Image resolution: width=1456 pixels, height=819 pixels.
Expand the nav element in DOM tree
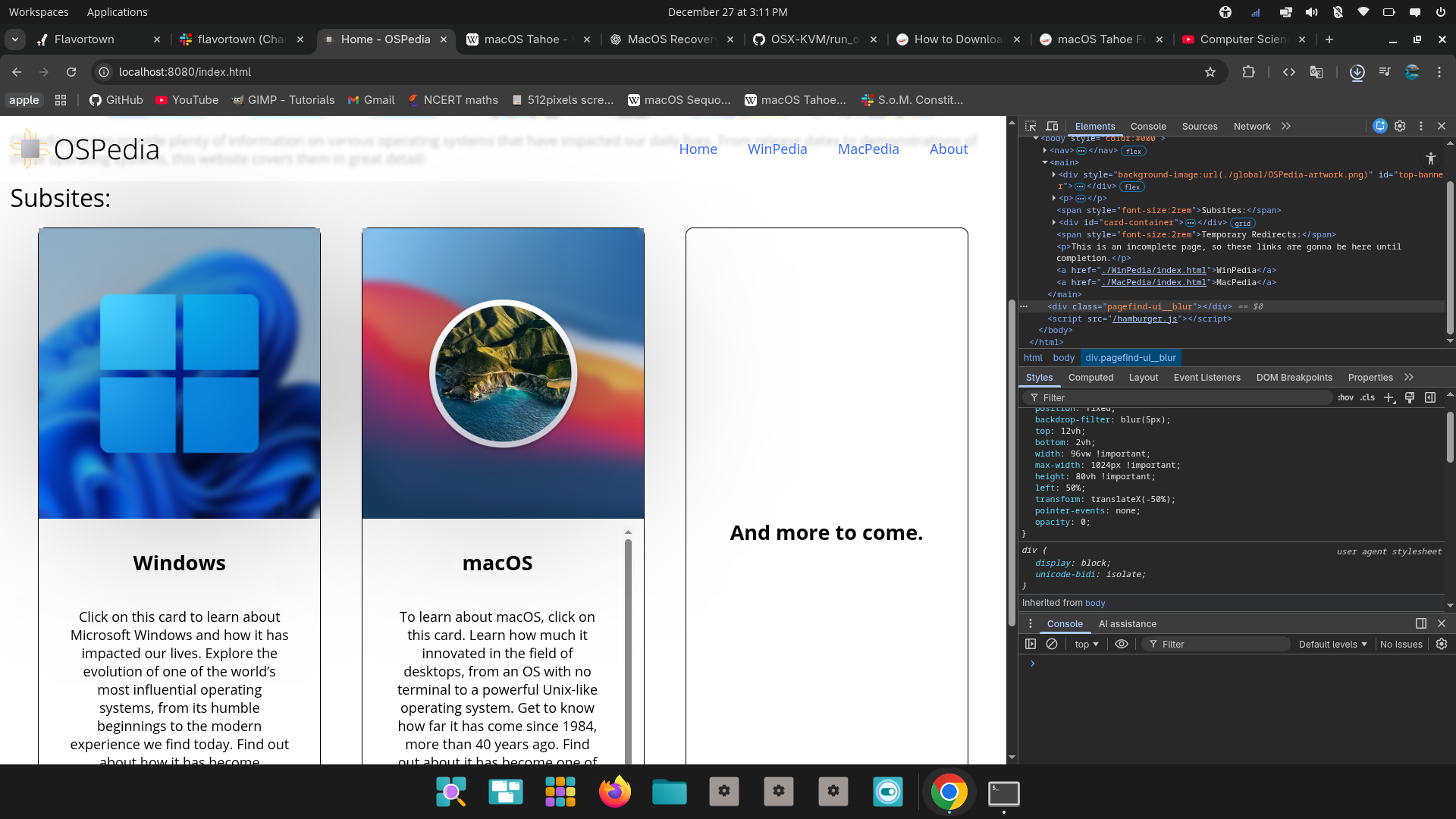click(1045, 151)
